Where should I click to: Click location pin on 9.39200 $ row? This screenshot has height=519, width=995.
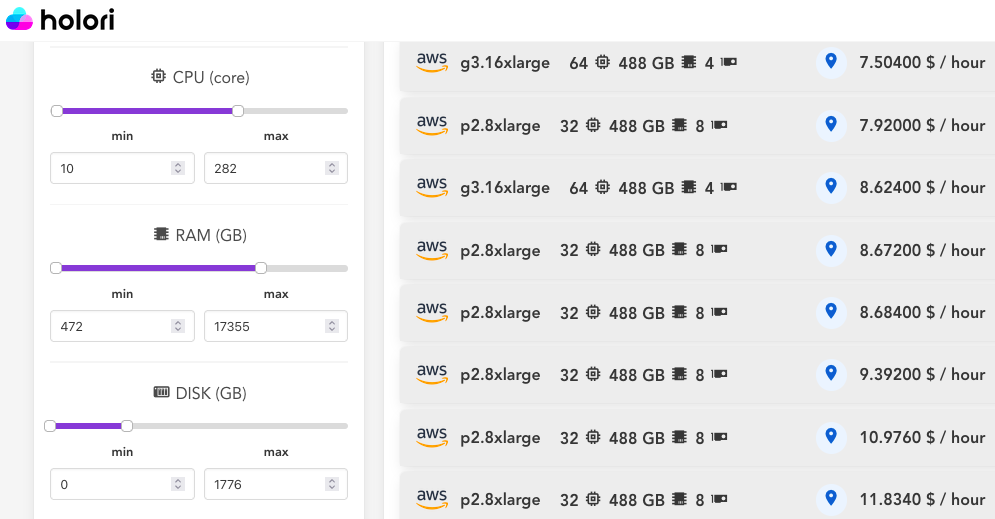(x=830, y=374)
